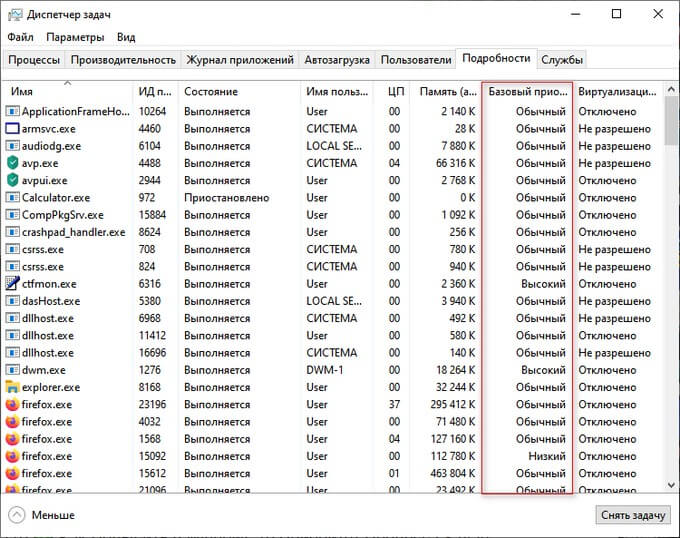Click the Firefox icon for PID 23196
680x538 pixels.
tap(12, 404)
